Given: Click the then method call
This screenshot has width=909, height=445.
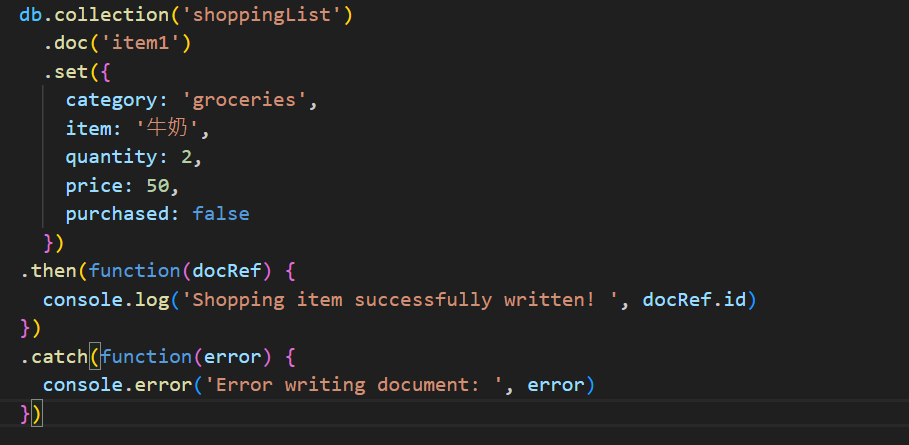Looking at the screenshot, I should click(x=48, y=271).
